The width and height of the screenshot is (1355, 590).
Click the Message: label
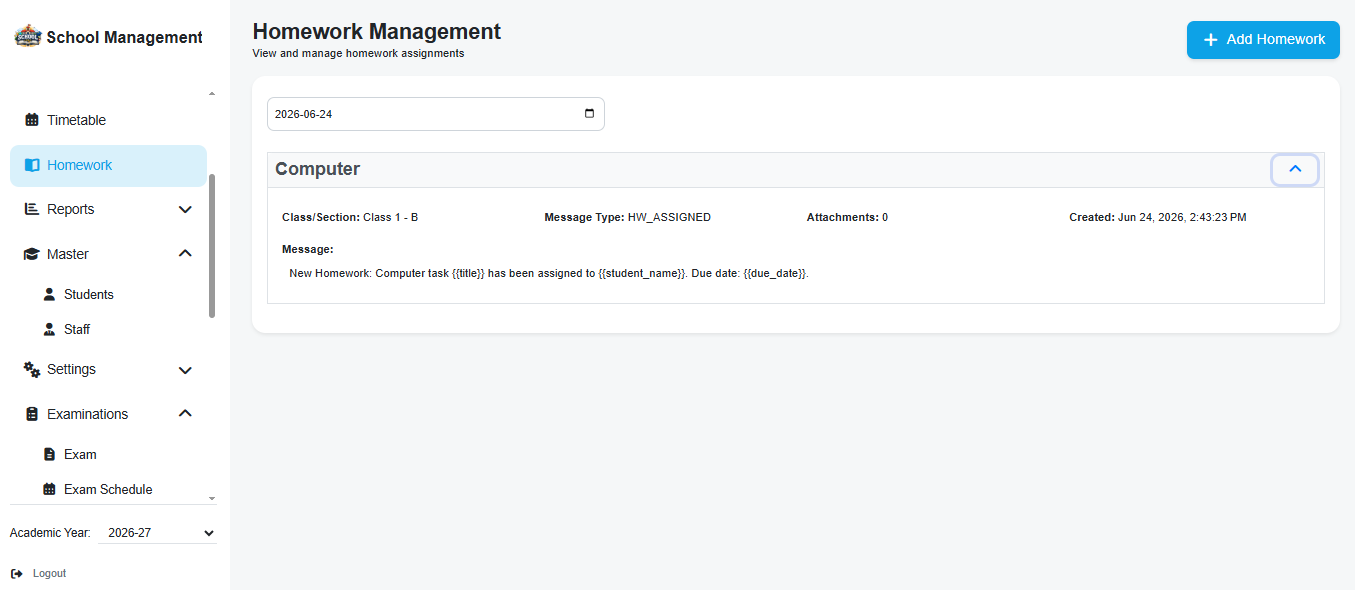coord(308,249)
